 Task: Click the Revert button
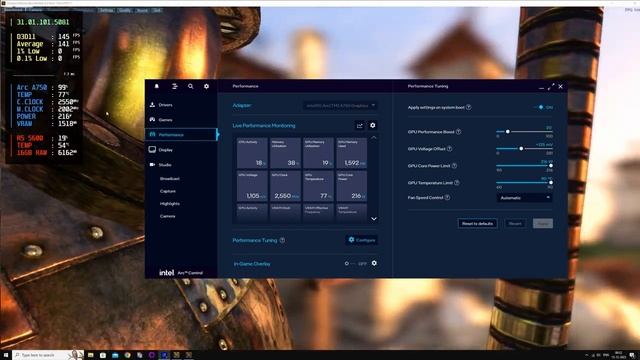pyautogui.click(x=515, y=224)
